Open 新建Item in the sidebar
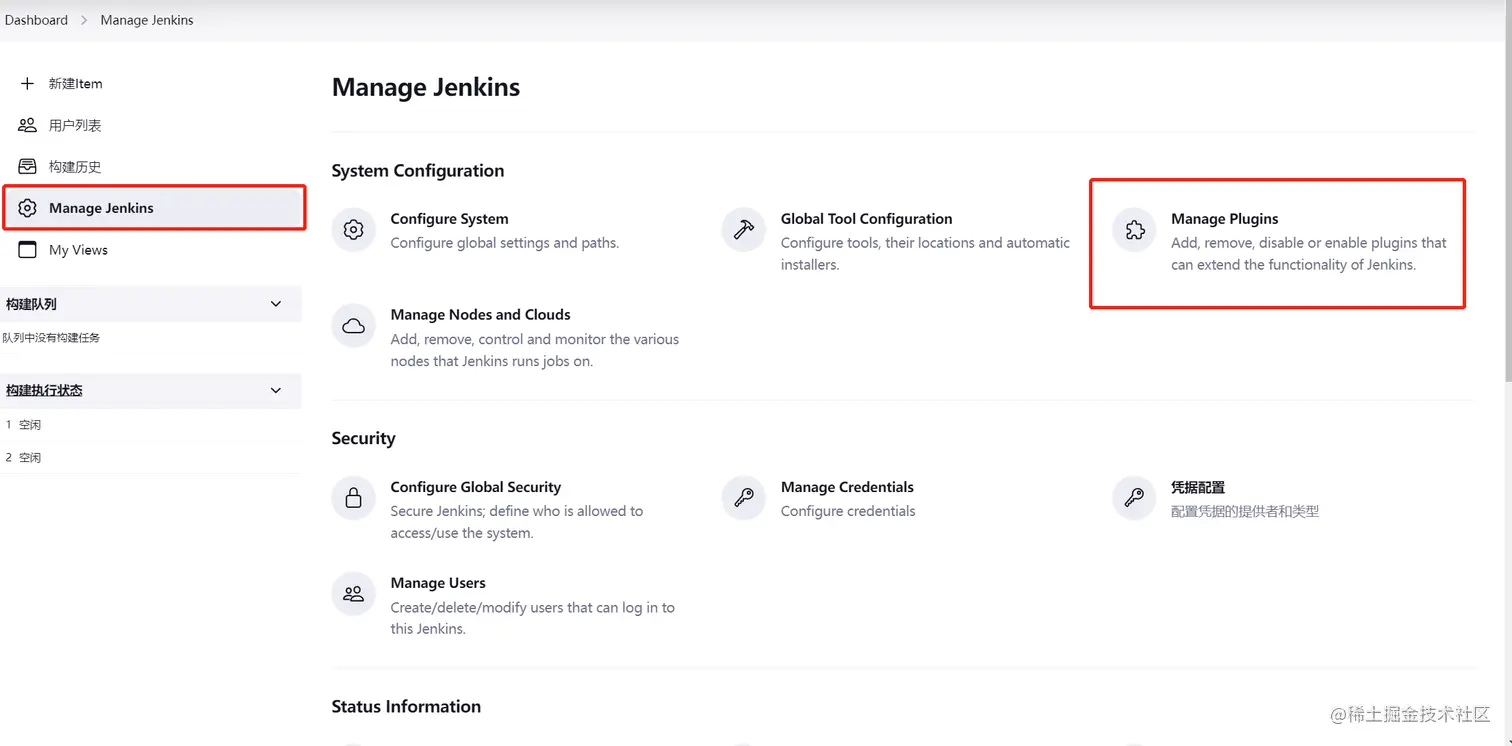This screenshot has width=1512, height=746. (75, 84)
